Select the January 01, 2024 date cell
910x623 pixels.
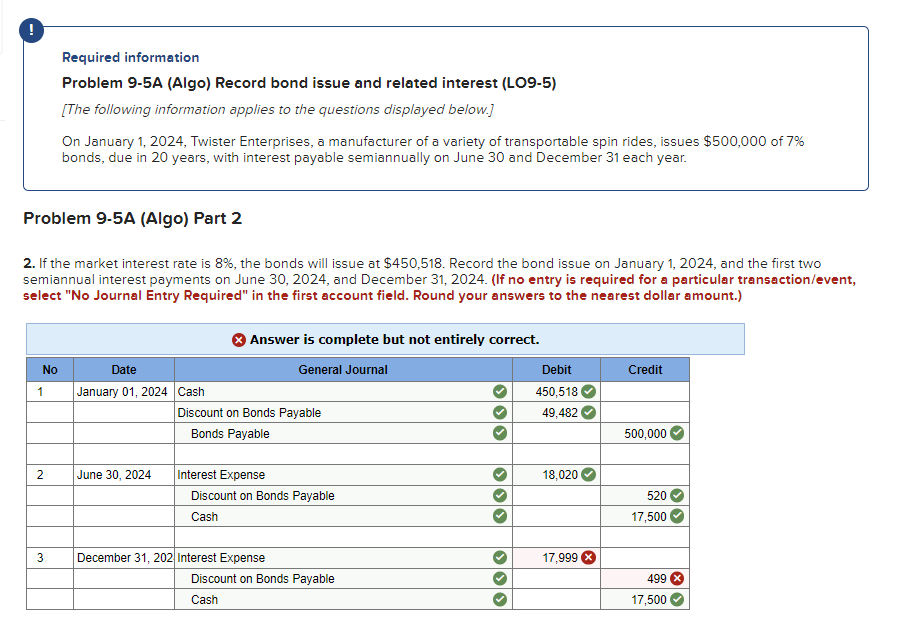pos(123,391)
